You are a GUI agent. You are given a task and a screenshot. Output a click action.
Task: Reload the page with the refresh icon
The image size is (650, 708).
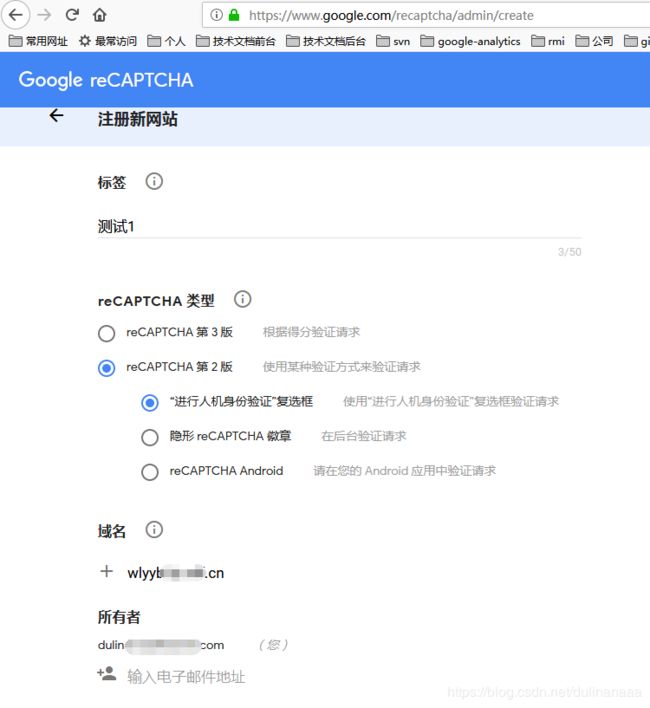tap(72, 15)
